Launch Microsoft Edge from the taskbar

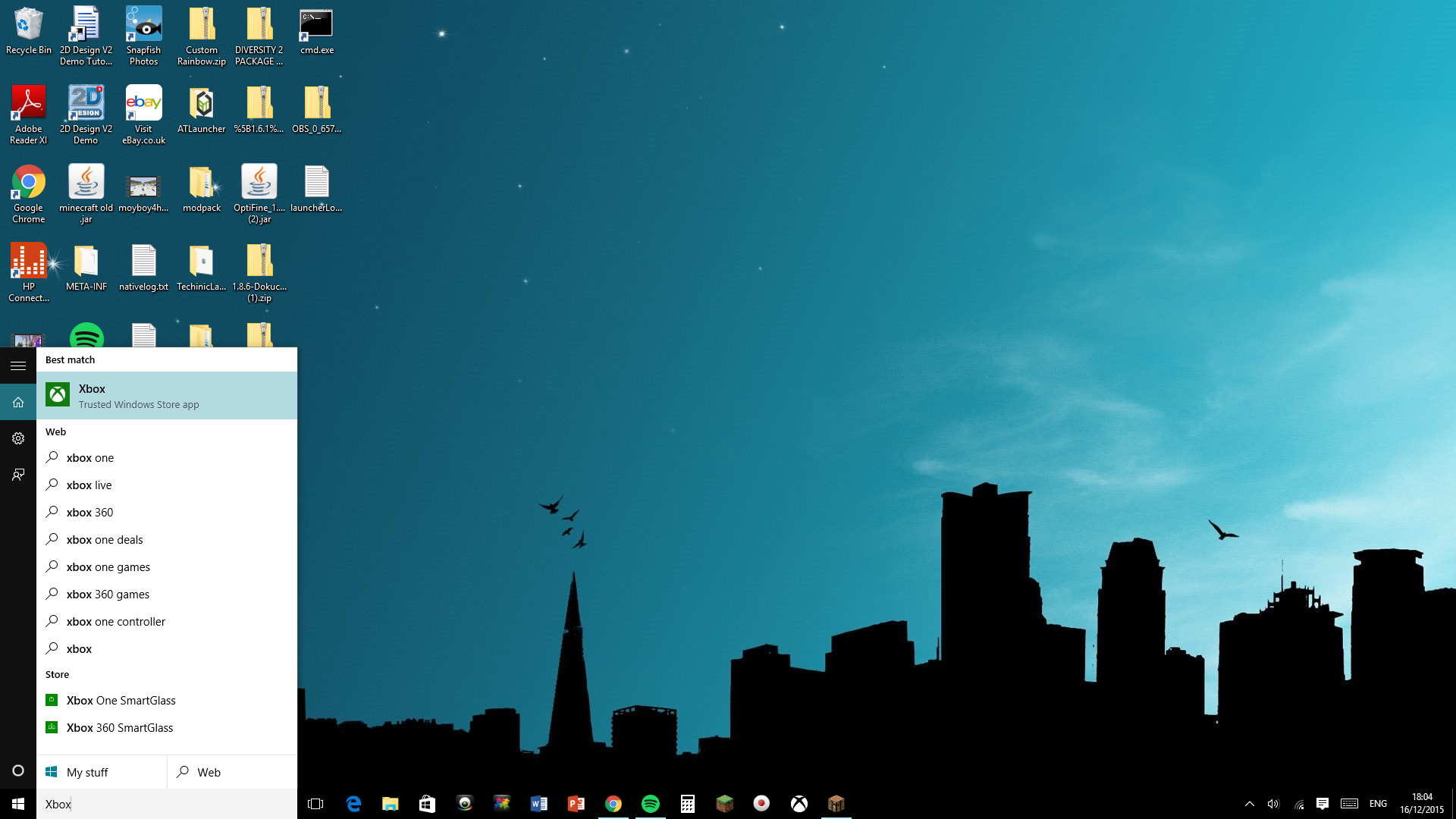pos(353,804)
